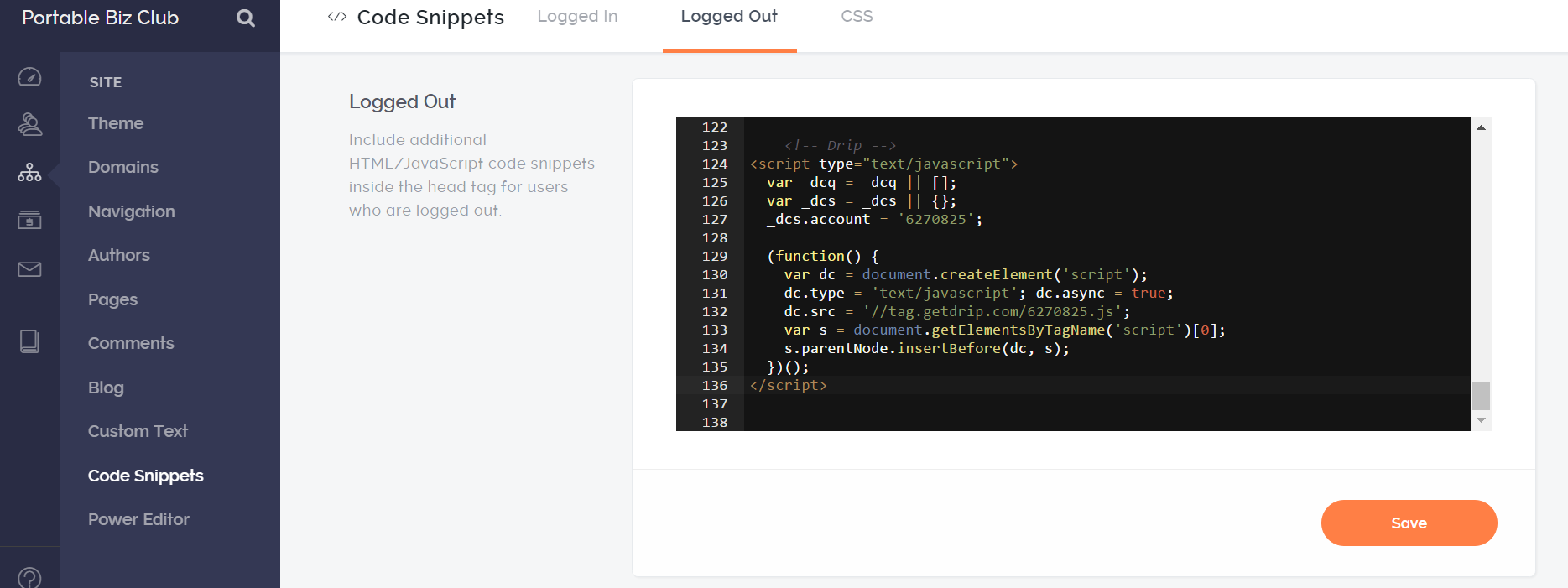Click line number 122 in gutter

tap(715, 127)
